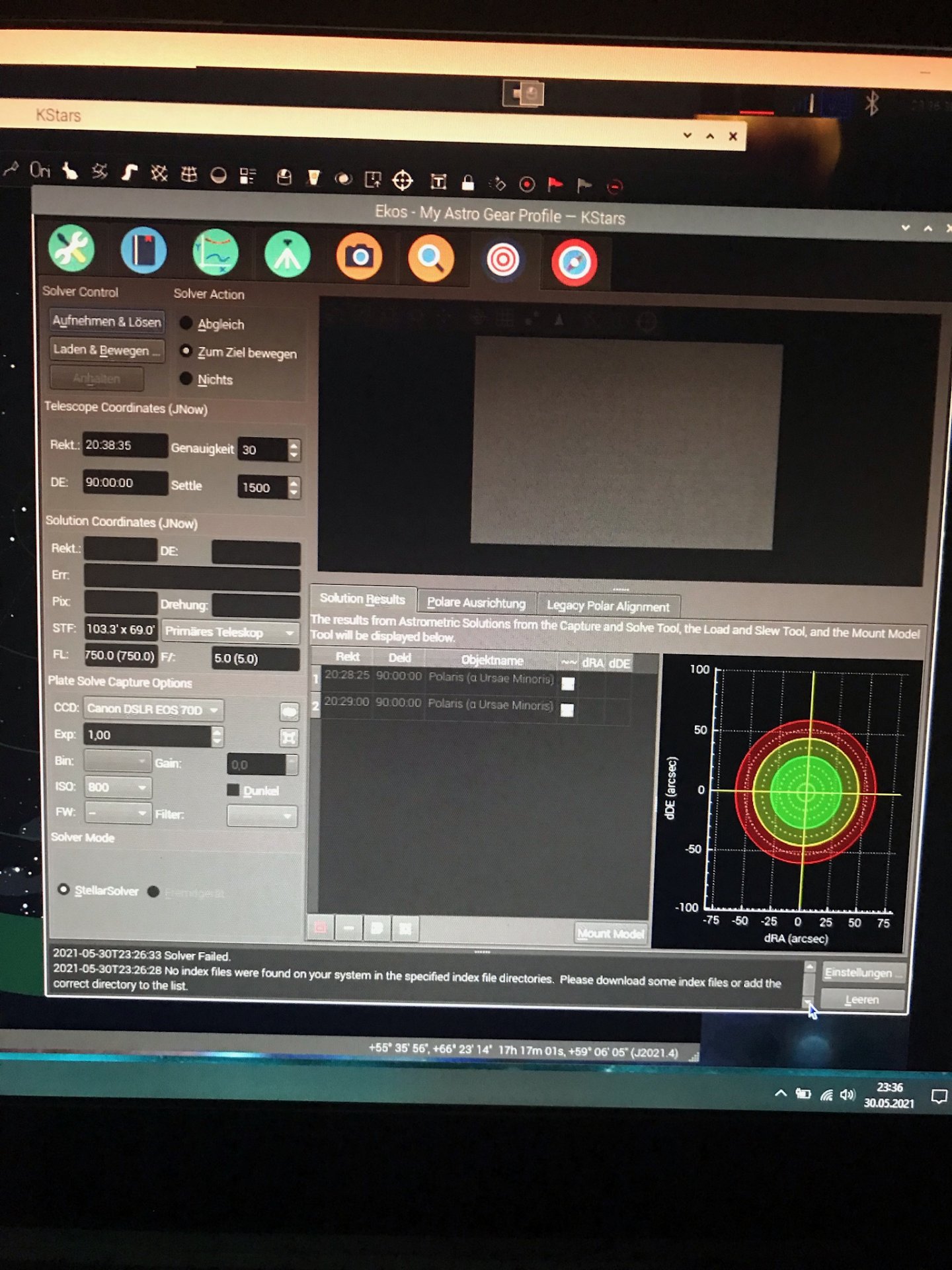Click the Leeren button
The image size is (952, 1270).
(x=862, y=999)
